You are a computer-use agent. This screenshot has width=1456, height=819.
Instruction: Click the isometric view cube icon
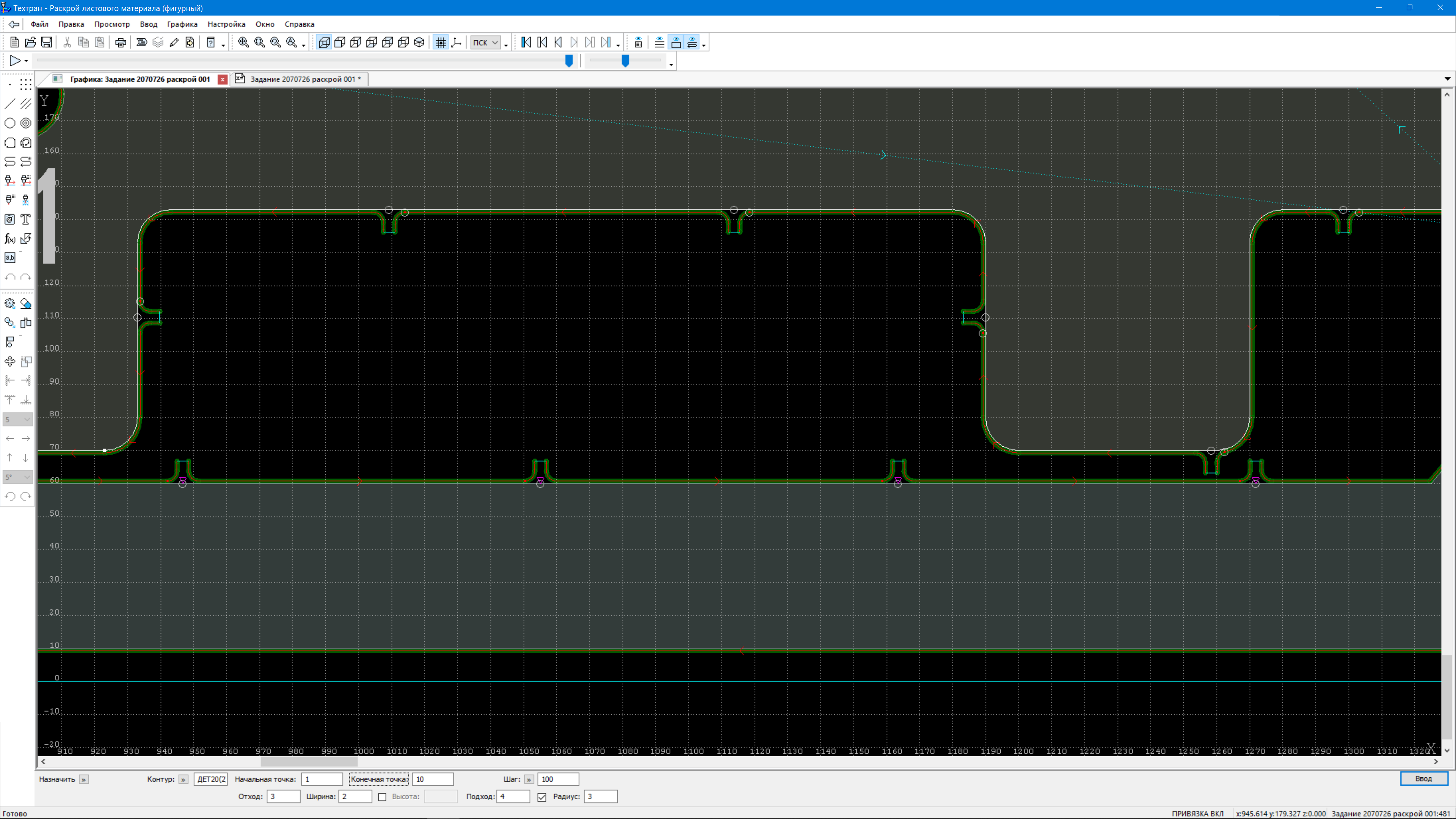coord(419,42)
